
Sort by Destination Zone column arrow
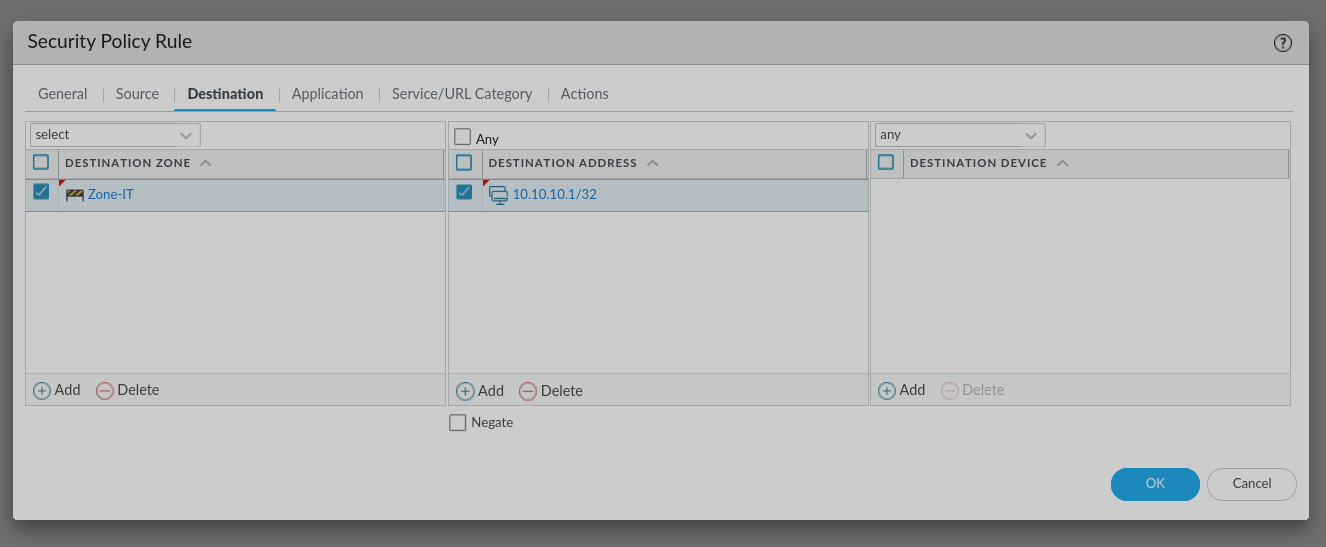tap(206, 163)
